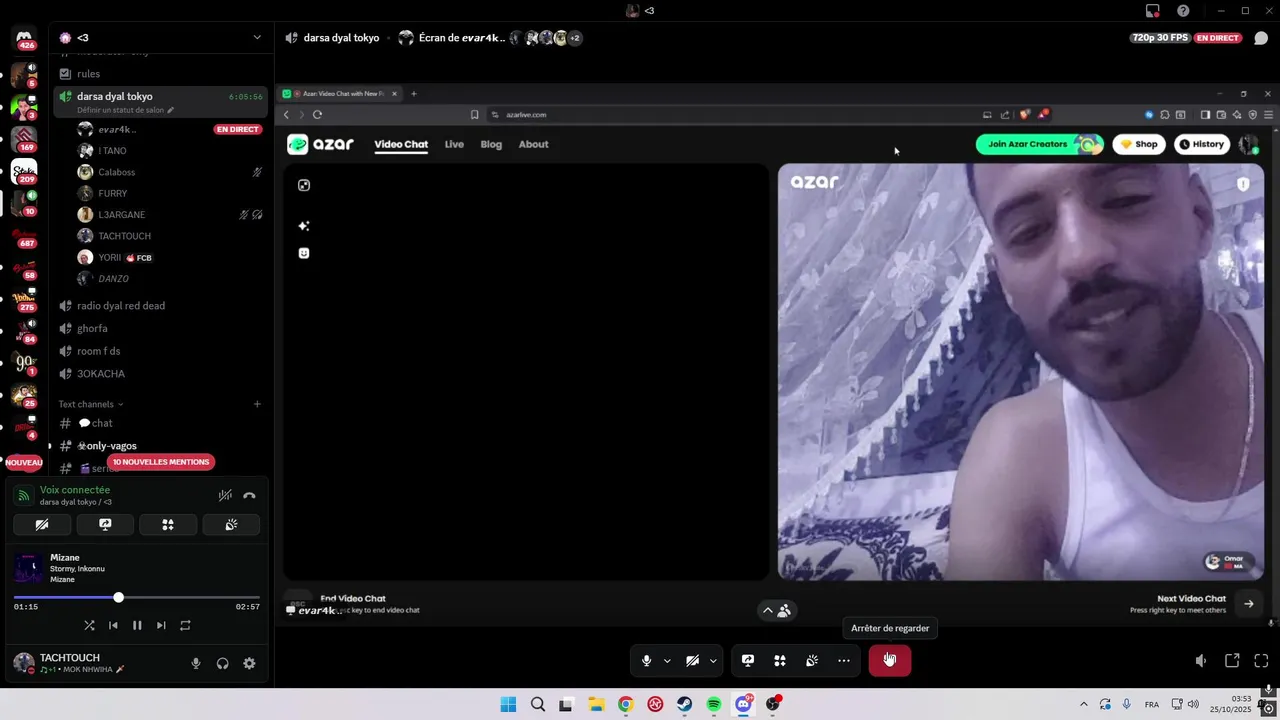Open Discord help question icon
This screenshot has height=720, width=1280.
coord(1183,10)
